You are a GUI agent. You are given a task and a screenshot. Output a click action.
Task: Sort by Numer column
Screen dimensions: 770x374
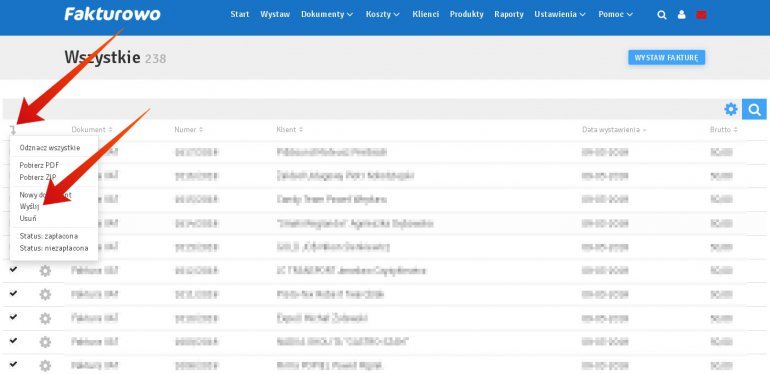tap(189, 130)
